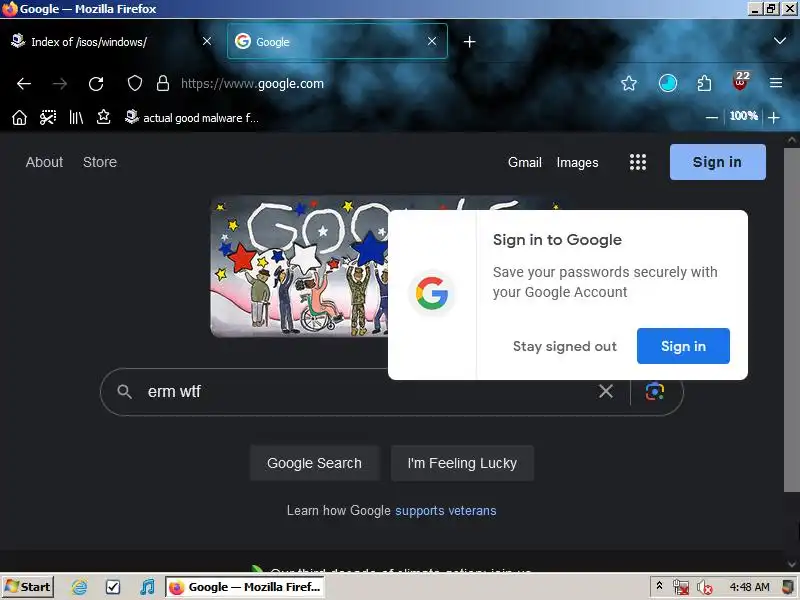Open 'actual good malware f...' bookmark
Screen dimensions: 800x600
click(x=192, y=118)
